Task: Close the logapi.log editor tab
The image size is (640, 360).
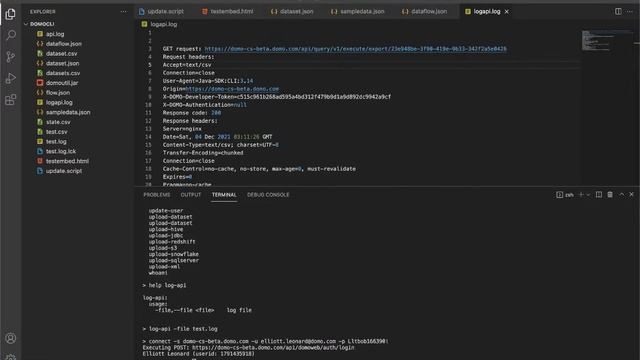Action: pyautogui.click(x=507, y=11)
